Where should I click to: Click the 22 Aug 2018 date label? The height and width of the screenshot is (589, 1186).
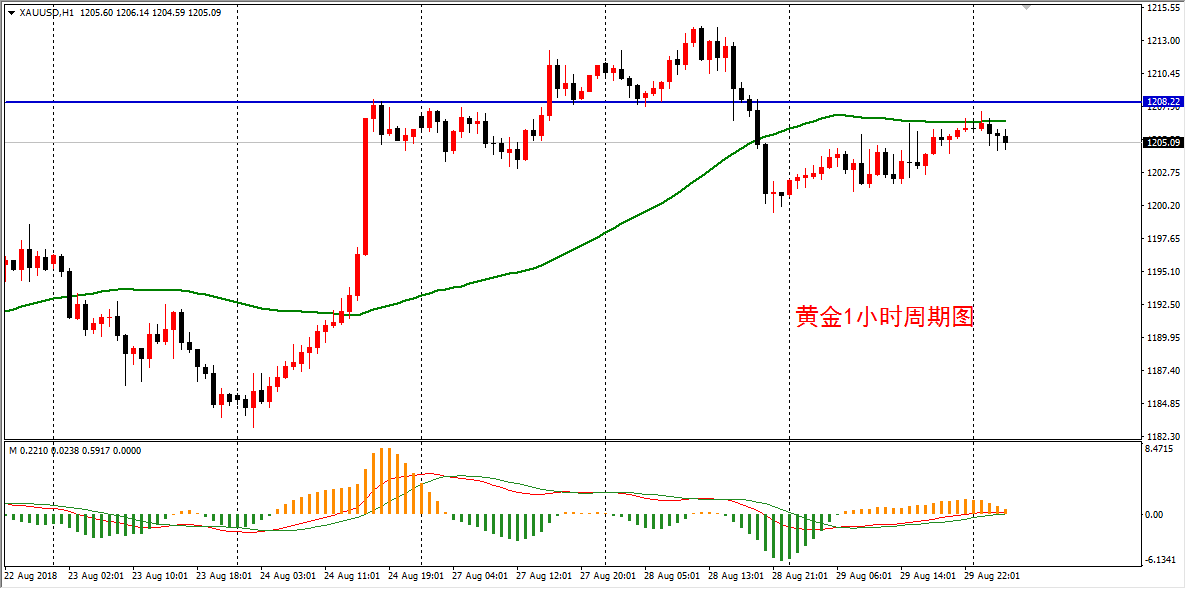(29, 576)
